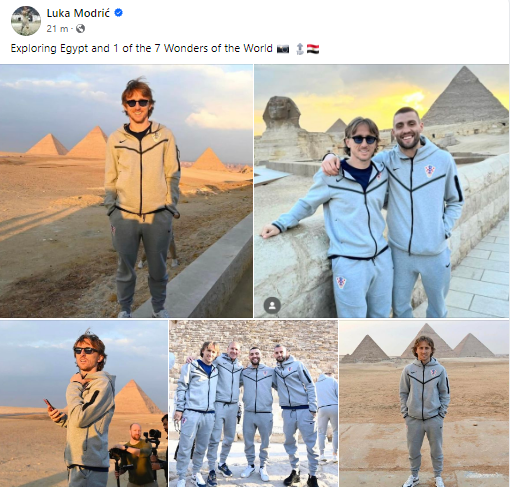The height and width of the screenshot is (487, 510).
Task: Open the photo of two men by the Sphinx
Action: coord(381,191)
